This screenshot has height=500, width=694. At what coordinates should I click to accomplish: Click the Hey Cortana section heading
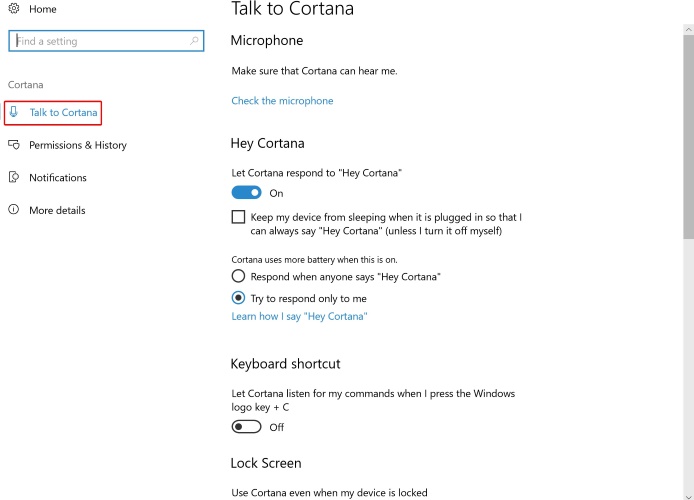(268, 143)
